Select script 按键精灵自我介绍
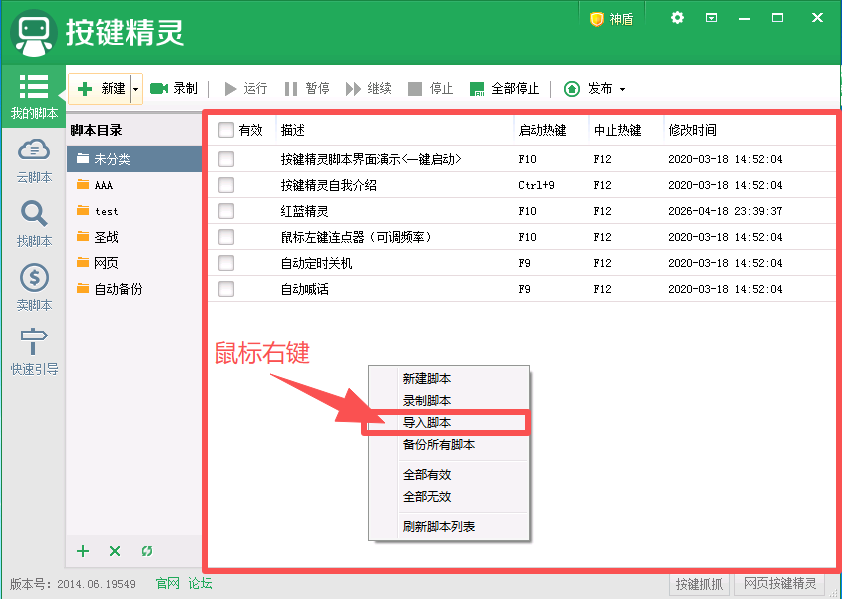This screenshot has height=599, width=842. (x=329, y=185)
